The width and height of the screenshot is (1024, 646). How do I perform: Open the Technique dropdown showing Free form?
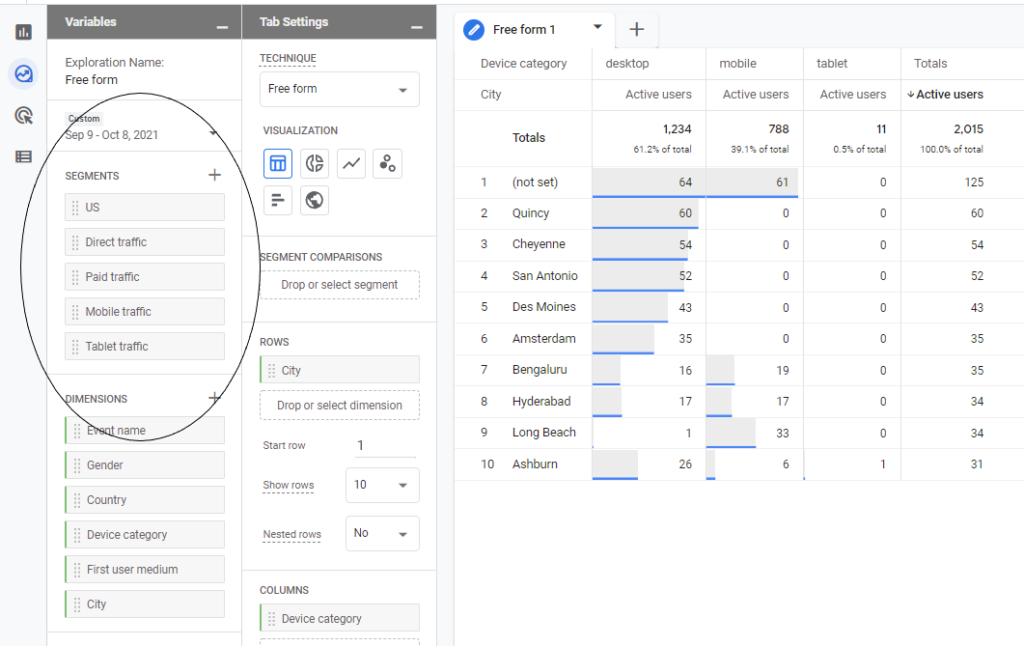[x=339, y=89]
